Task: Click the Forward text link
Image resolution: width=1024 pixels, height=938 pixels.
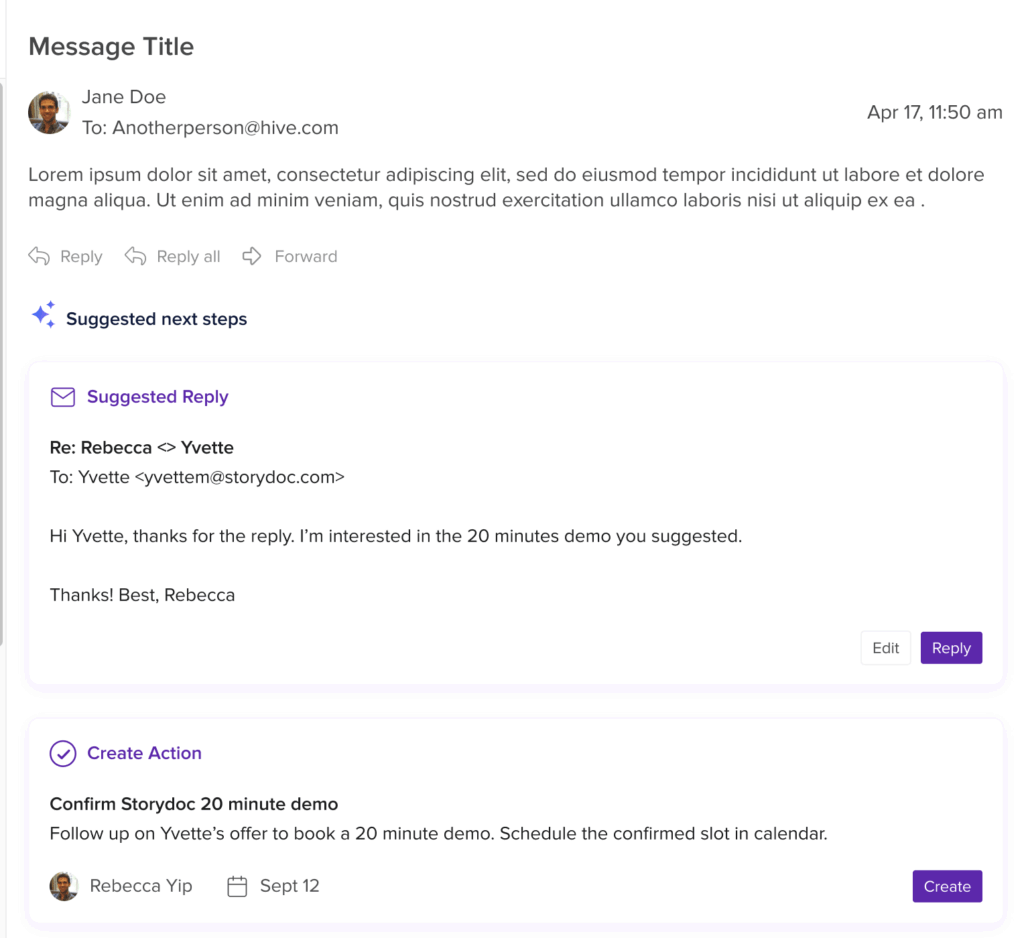Action: [306, 257]
